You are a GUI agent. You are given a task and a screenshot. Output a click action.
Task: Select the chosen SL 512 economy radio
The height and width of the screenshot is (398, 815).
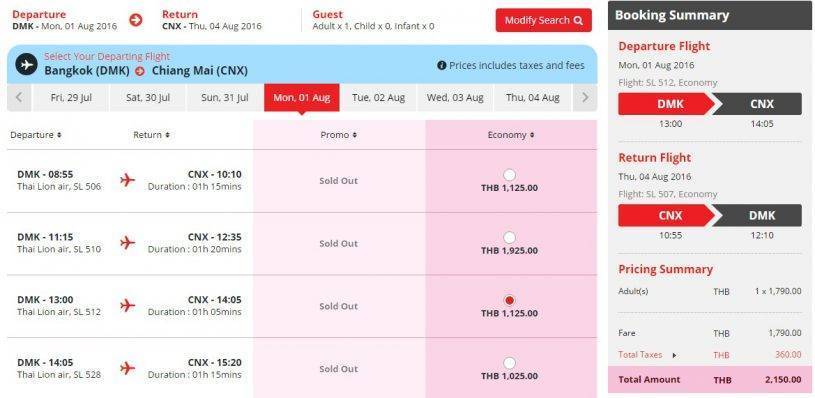point(509,300)
